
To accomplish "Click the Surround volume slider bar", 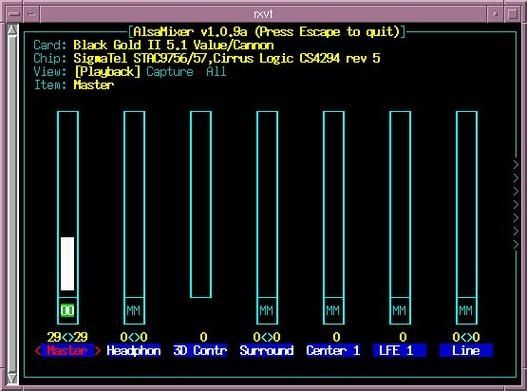I will click(x=267, y=204).
